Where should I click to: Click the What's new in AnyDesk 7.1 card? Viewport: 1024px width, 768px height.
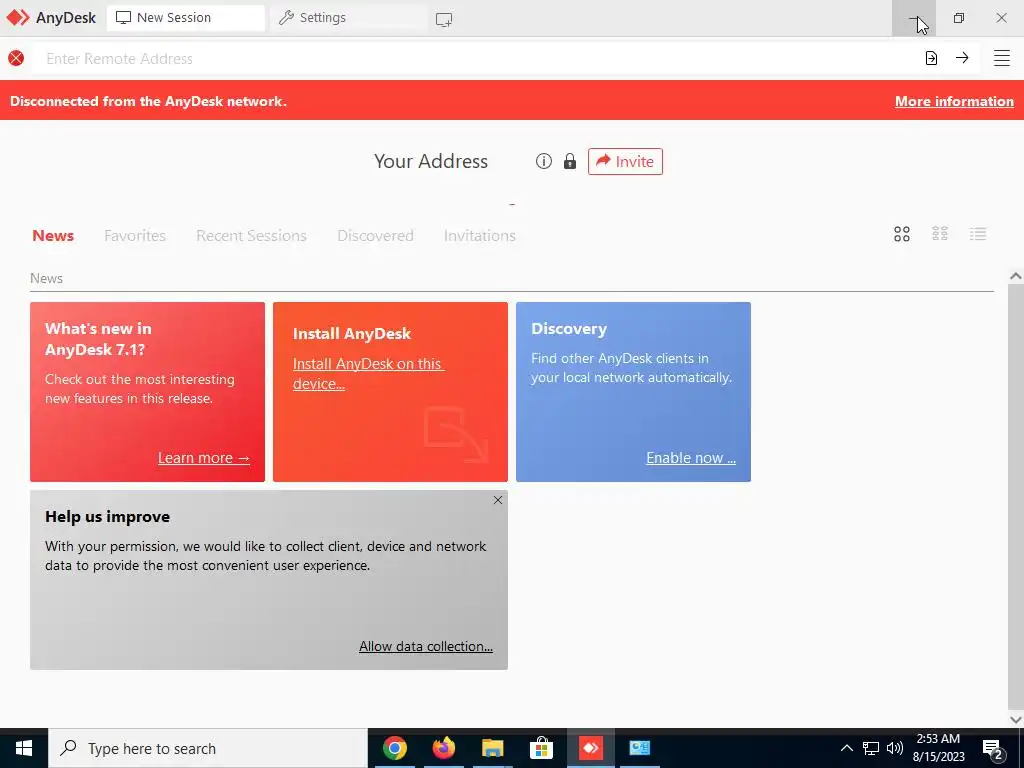click(148, 392)
